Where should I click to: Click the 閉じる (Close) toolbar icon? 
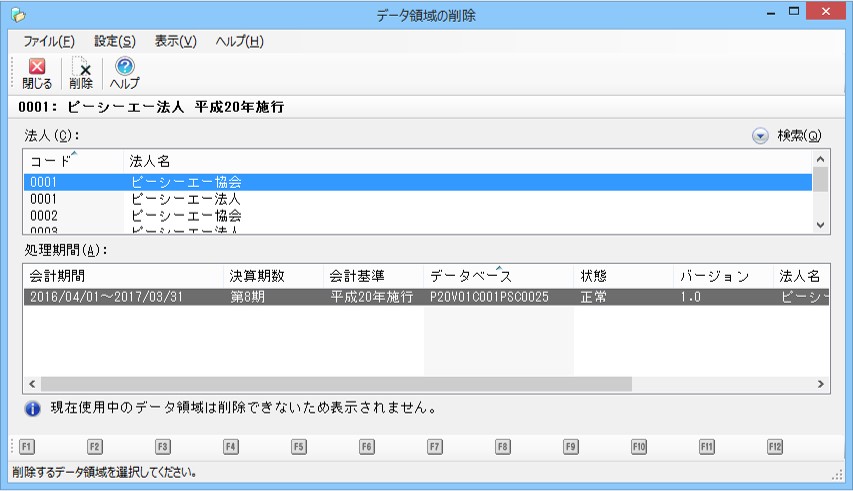[37, 73]
